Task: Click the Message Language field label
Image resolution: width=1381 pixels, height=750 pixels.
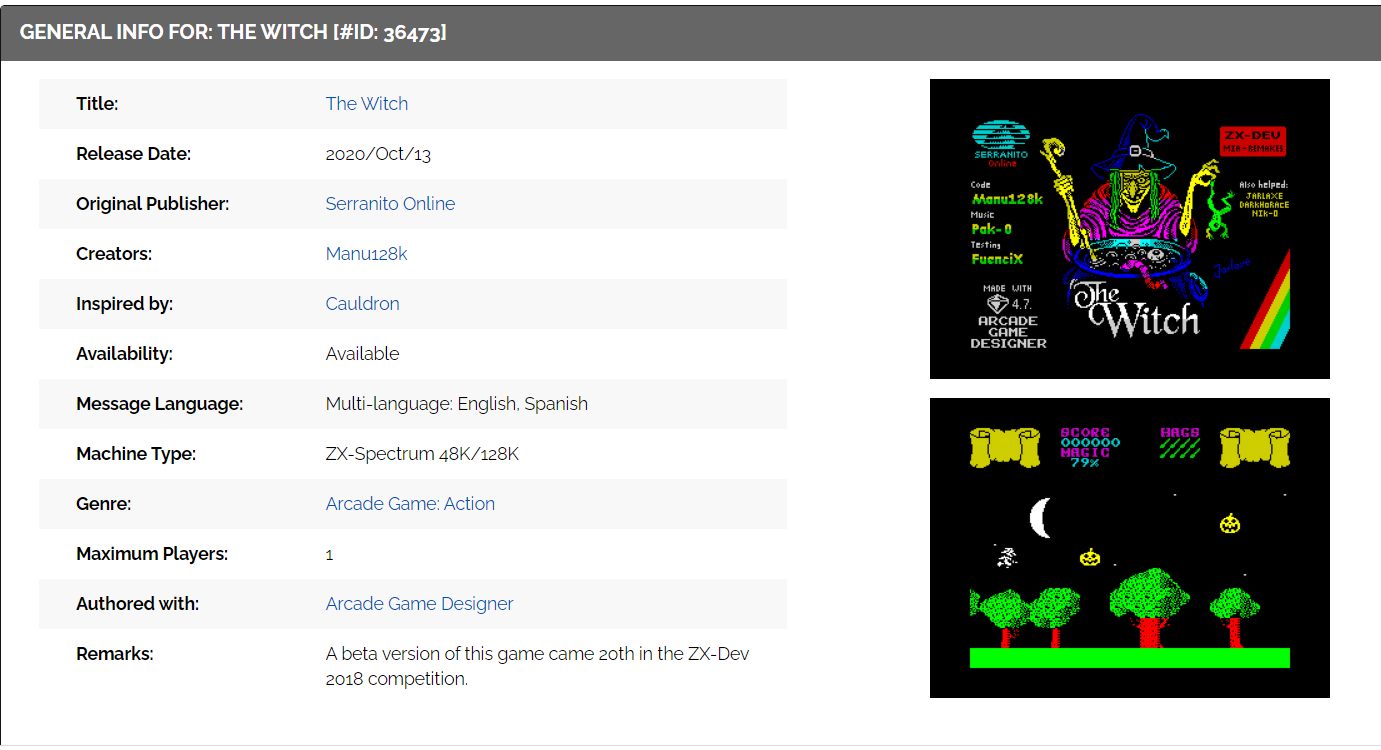Action: click(159, 404)
